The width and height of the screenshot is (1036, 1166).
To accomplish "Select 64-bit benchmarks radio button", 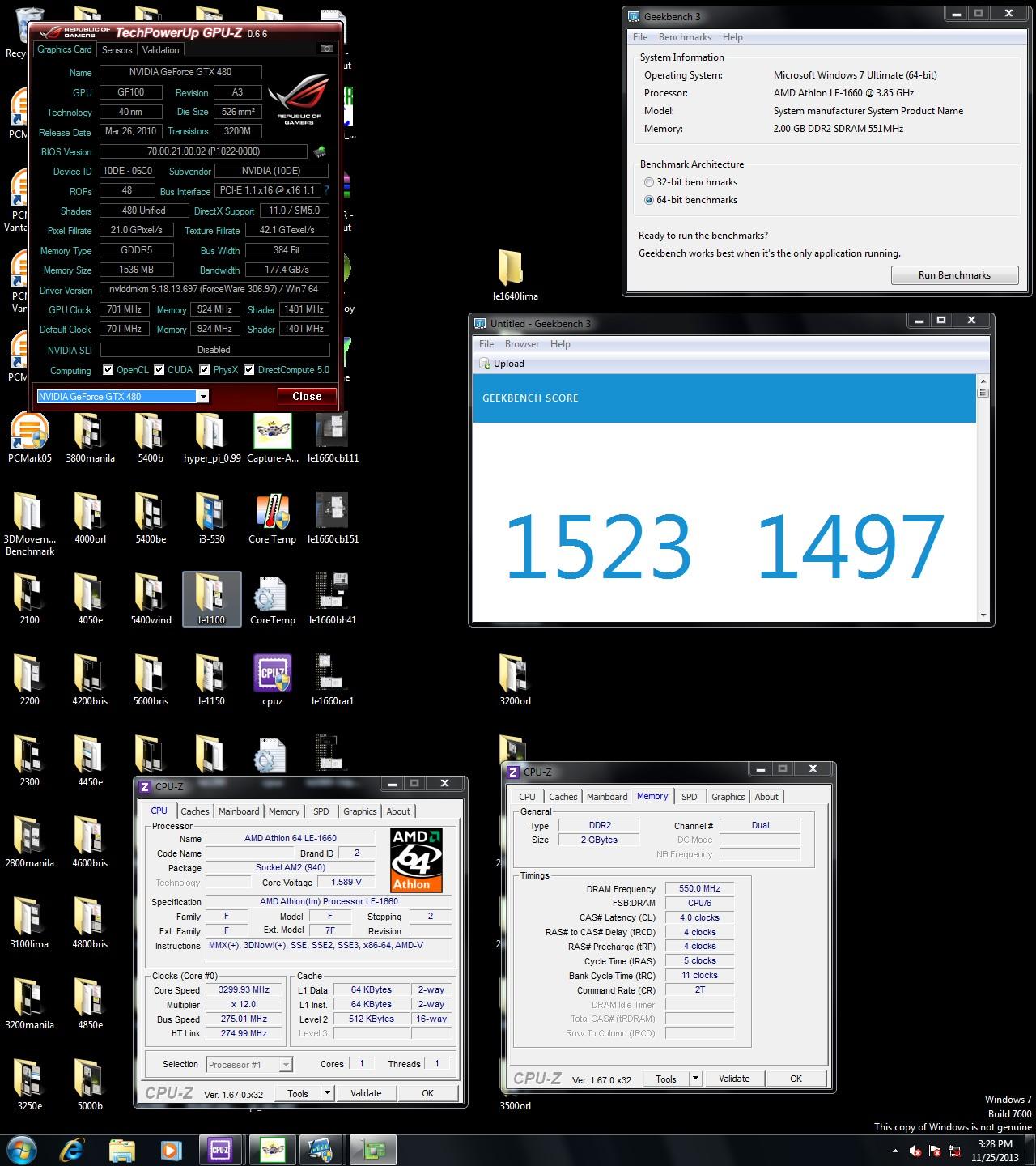I will pos(649,200).
